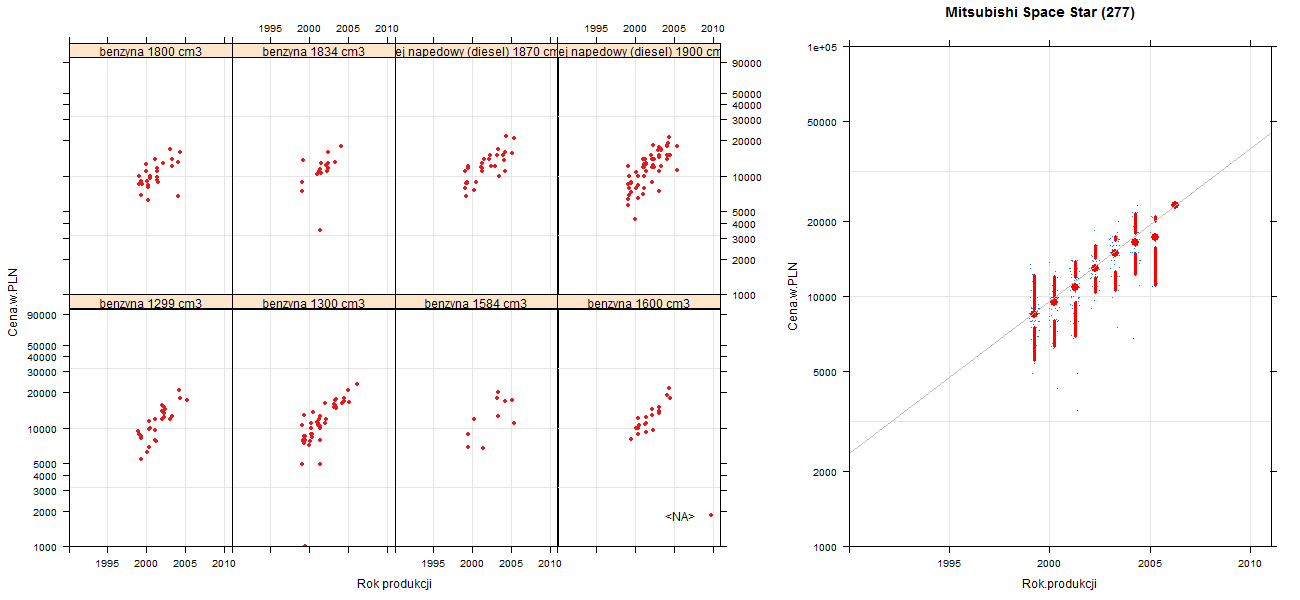Click the '20000' tick on the Mitsubishi chart

824,222
